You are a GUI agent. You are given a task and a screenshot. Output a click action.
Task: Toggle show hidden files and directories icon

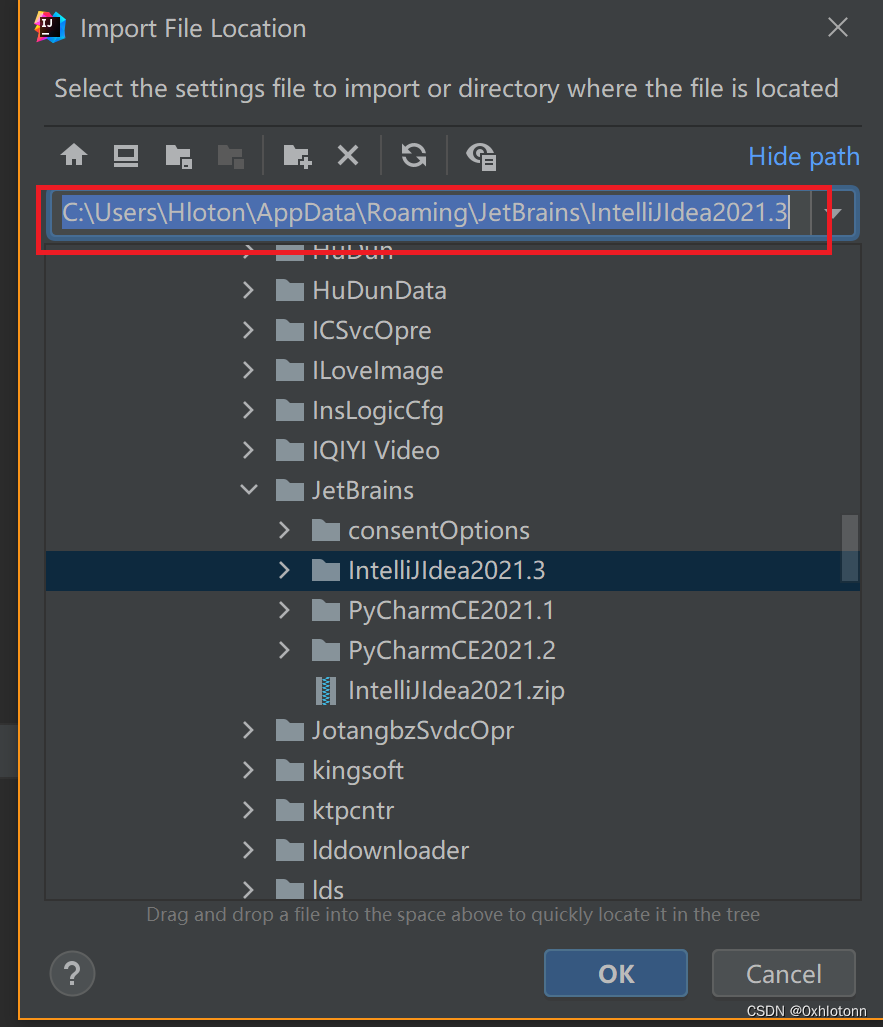[481, 157]
